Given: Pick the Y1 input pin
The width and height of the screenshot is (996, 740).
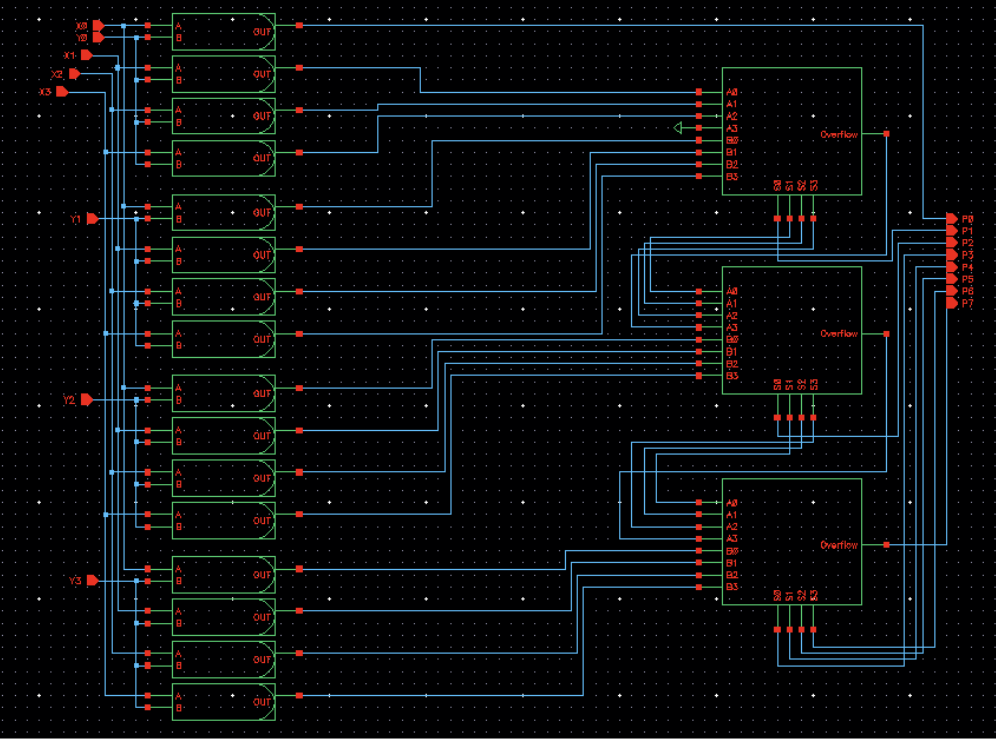Looking at the screenshot, I should pos(92,218).
